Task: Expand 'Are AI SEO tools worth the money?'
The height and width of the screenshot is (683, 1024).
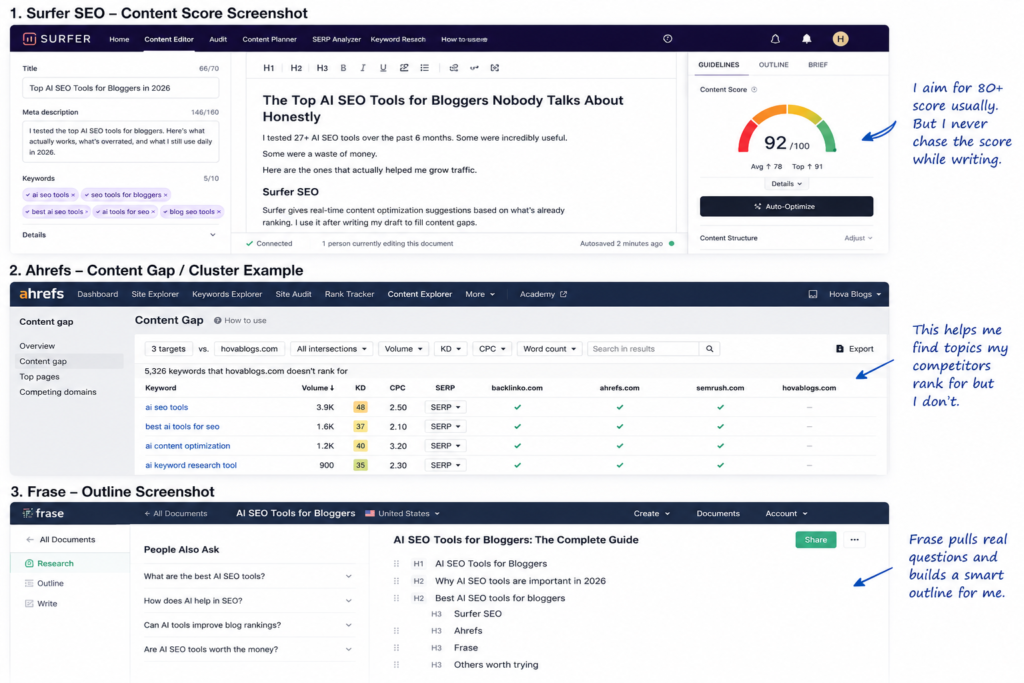Action: (248, 650)
